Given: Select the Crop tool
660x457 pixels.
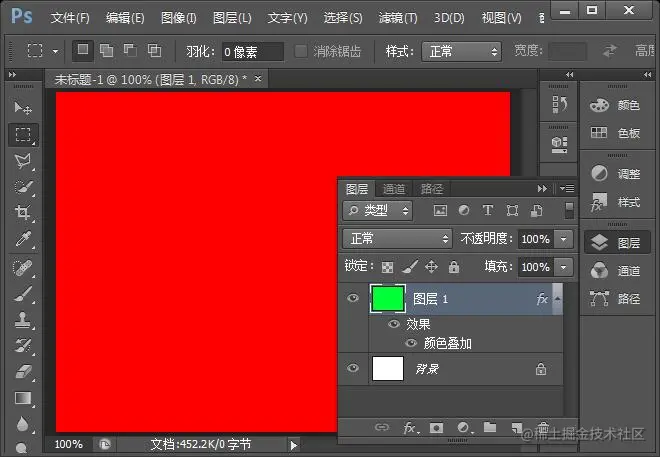Looking at the screenshot, I should pyautogui.click(x=23, y=213).
